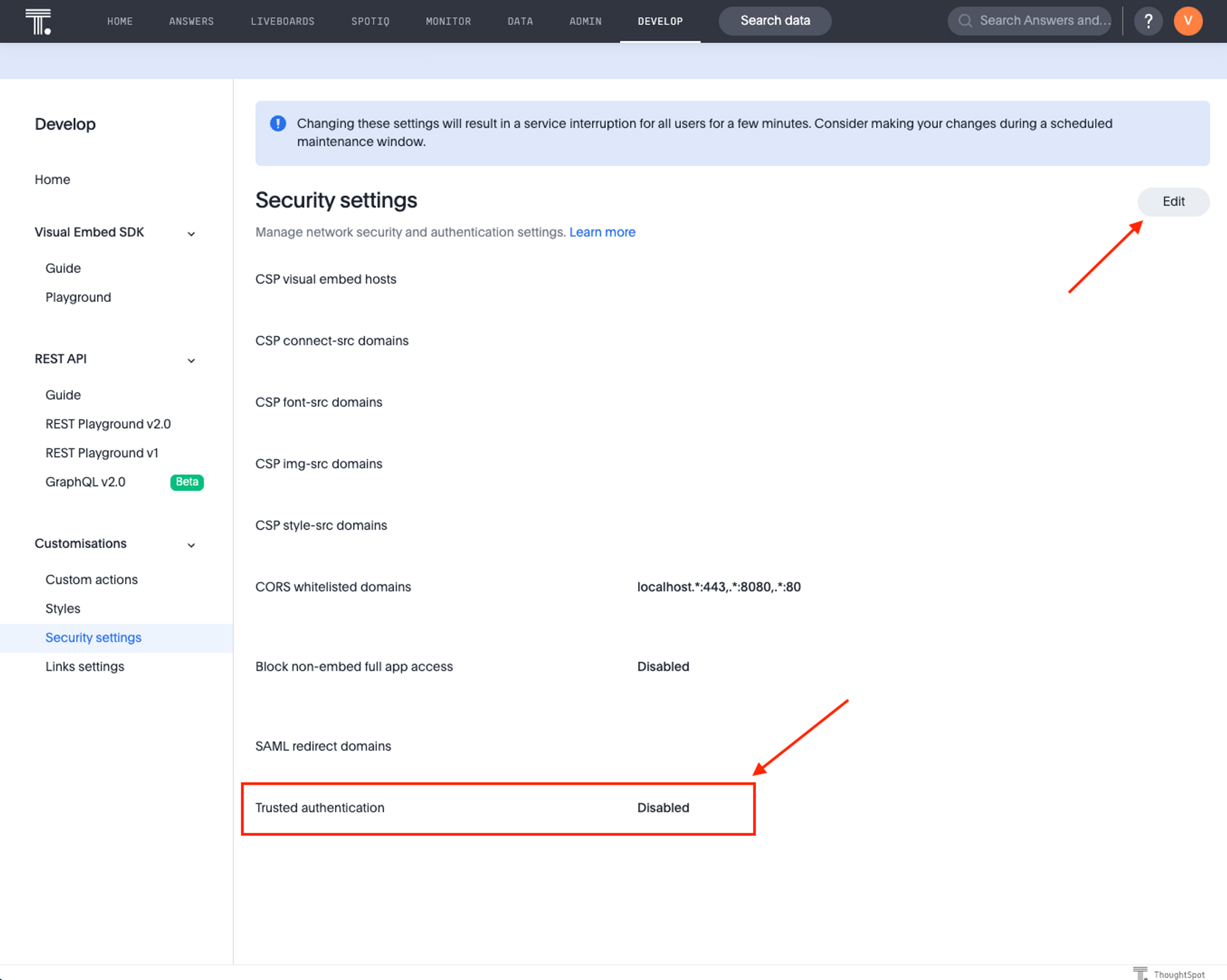This screenshot has height=980, width=1227.
Task: Click the ThoughtSpot footer logo
Action: (x=1168, y=974)
